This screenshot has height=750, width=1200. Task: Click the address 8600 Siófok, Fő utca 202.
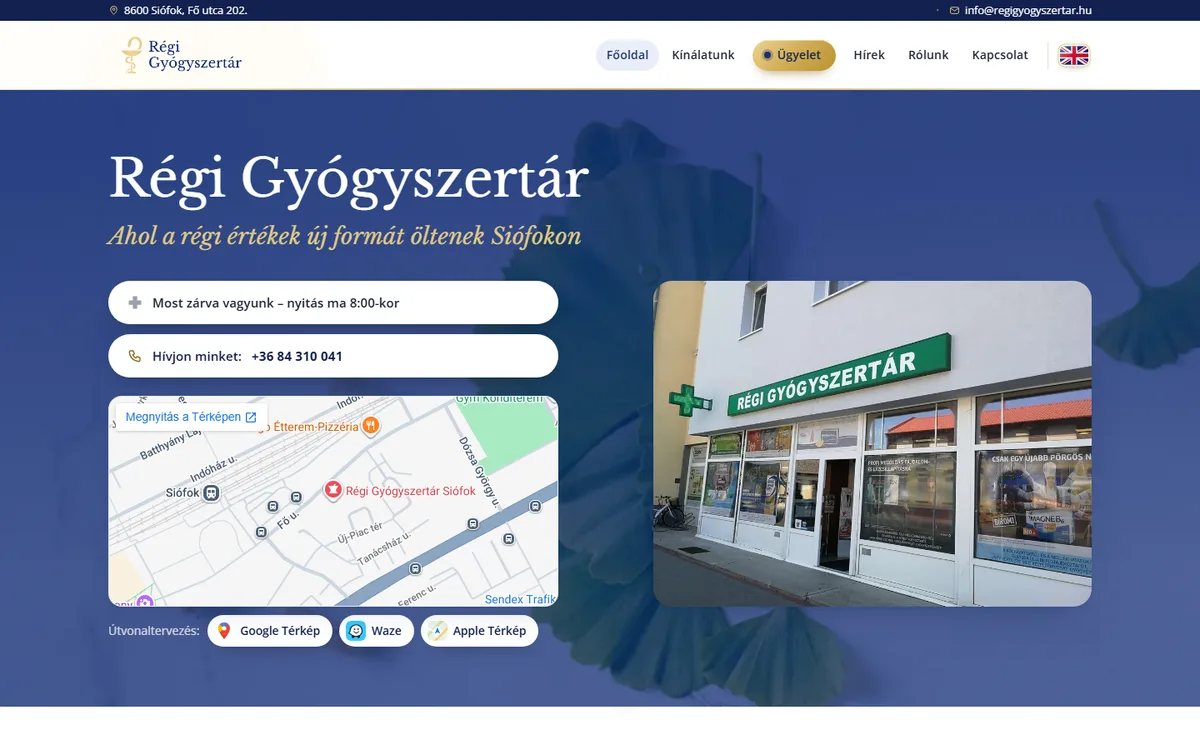pos(185,10)
